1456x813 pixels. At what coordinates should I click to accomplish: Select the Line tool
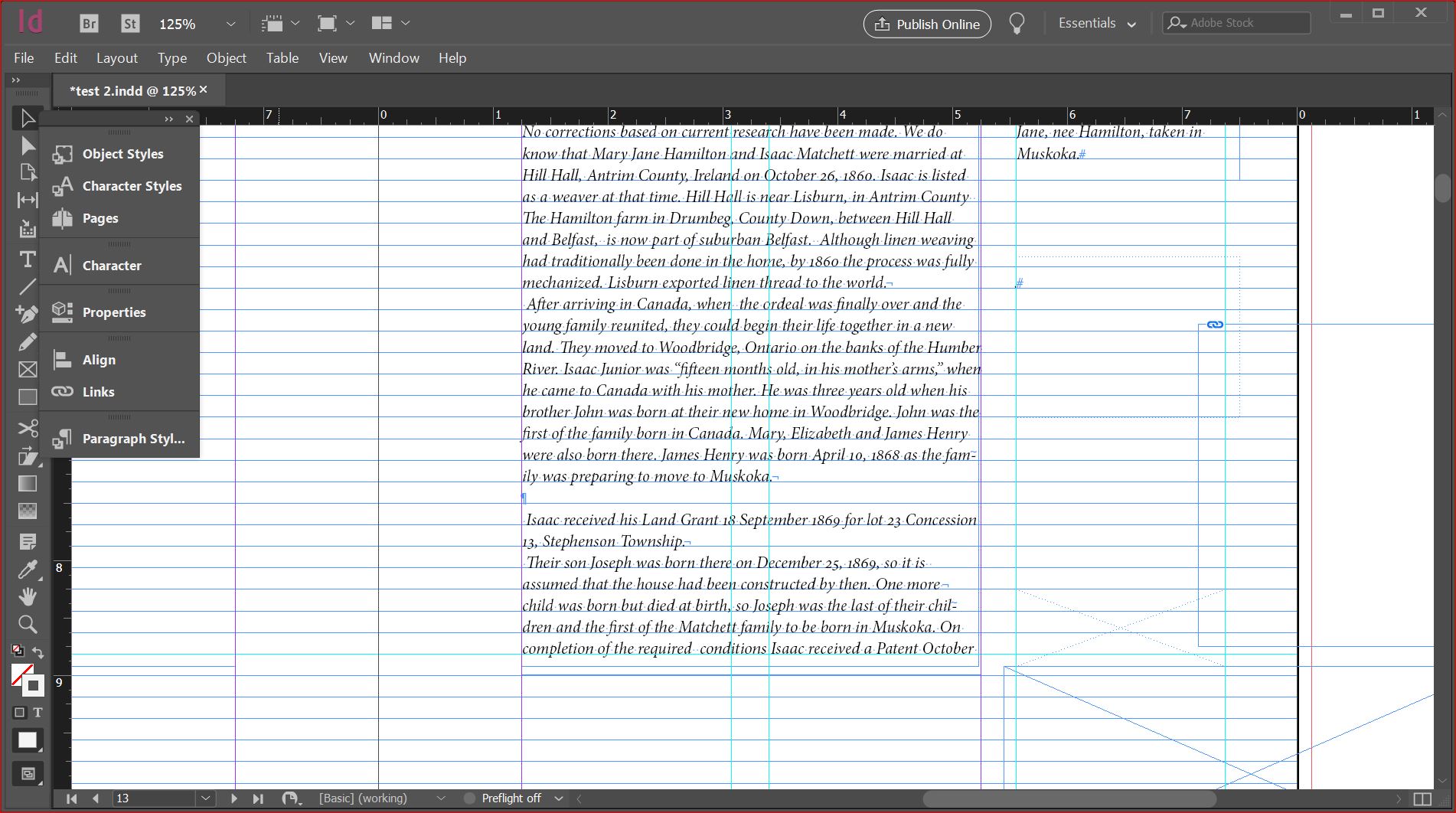(28, 287)
